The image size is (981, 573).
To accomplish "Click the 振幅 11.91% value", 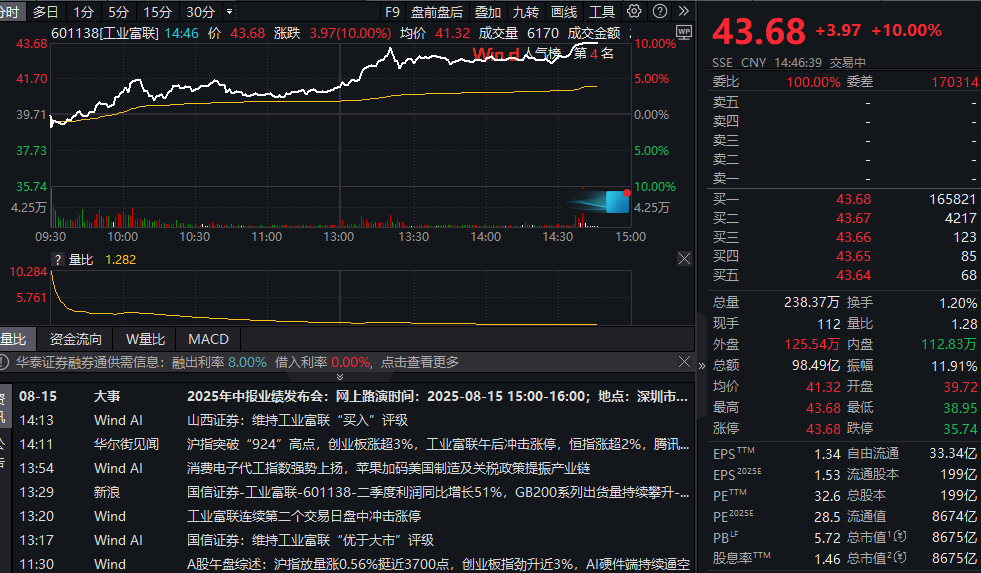I will click(954, 365).
